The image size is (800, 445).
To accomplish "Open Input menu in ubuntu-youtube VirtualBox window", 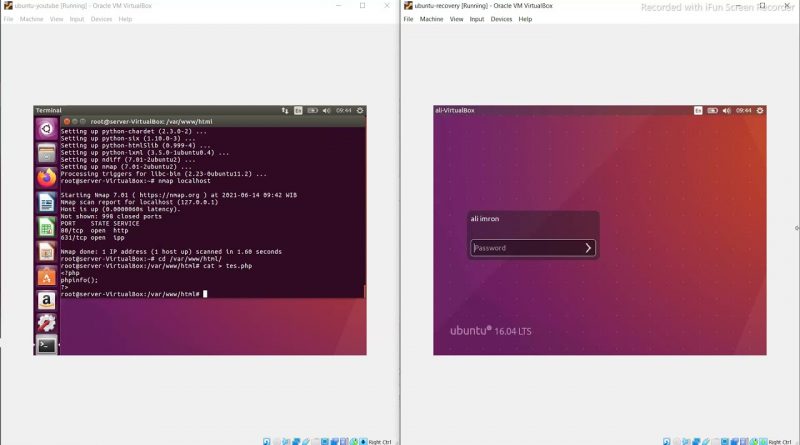I will point(77,19).
